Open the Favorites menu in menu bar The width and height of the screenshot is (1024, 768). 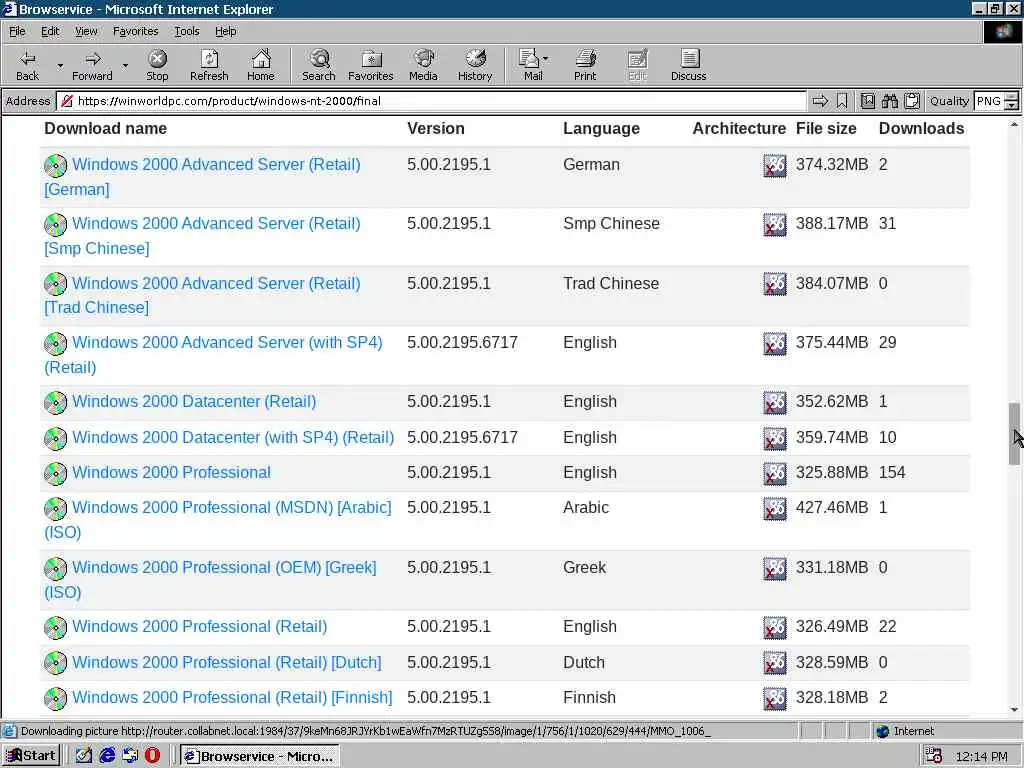135,31
